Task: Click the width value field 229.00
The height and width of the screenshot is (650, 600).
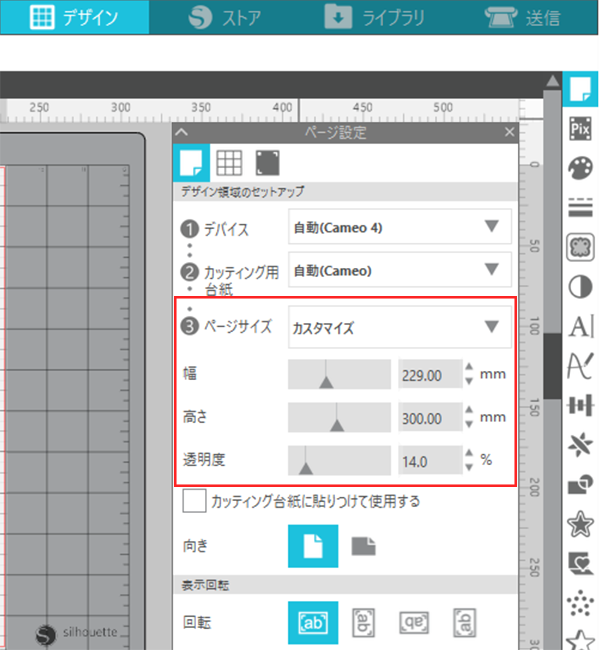Action: pos(430,374)
